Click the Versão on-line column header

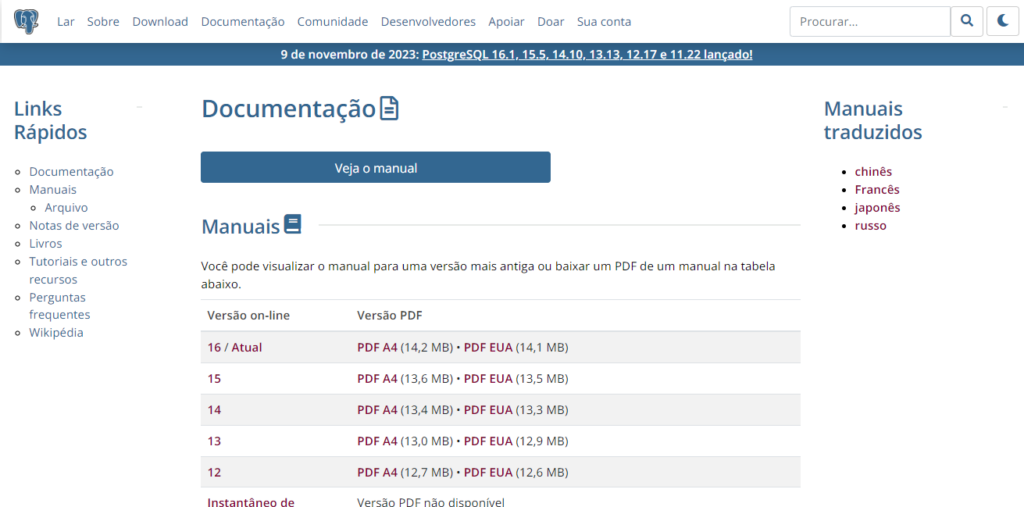[x=248, y=316]
